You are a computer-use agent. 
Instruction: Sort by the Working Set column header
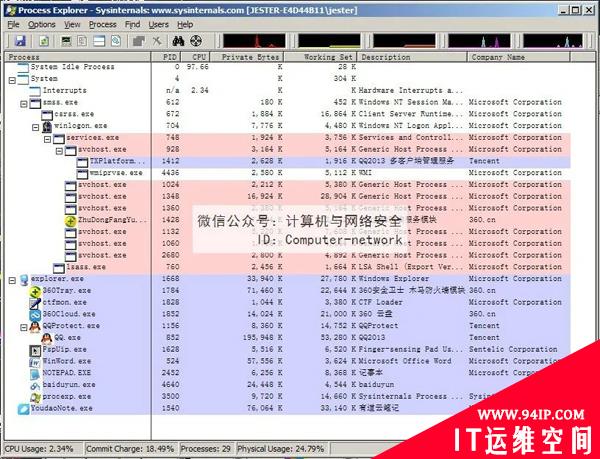click(320, 57)
